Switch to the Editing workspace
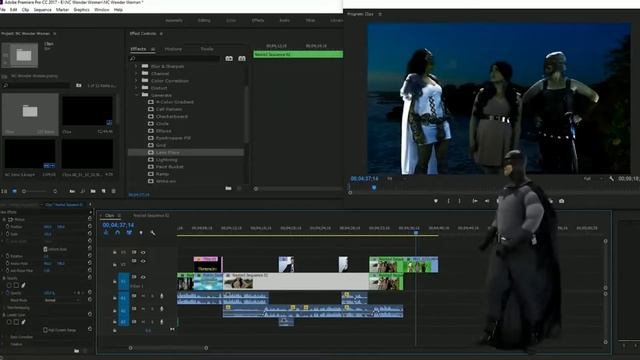Screen dimensions: 640x360 pyautogui.click(x=204, y=20)
